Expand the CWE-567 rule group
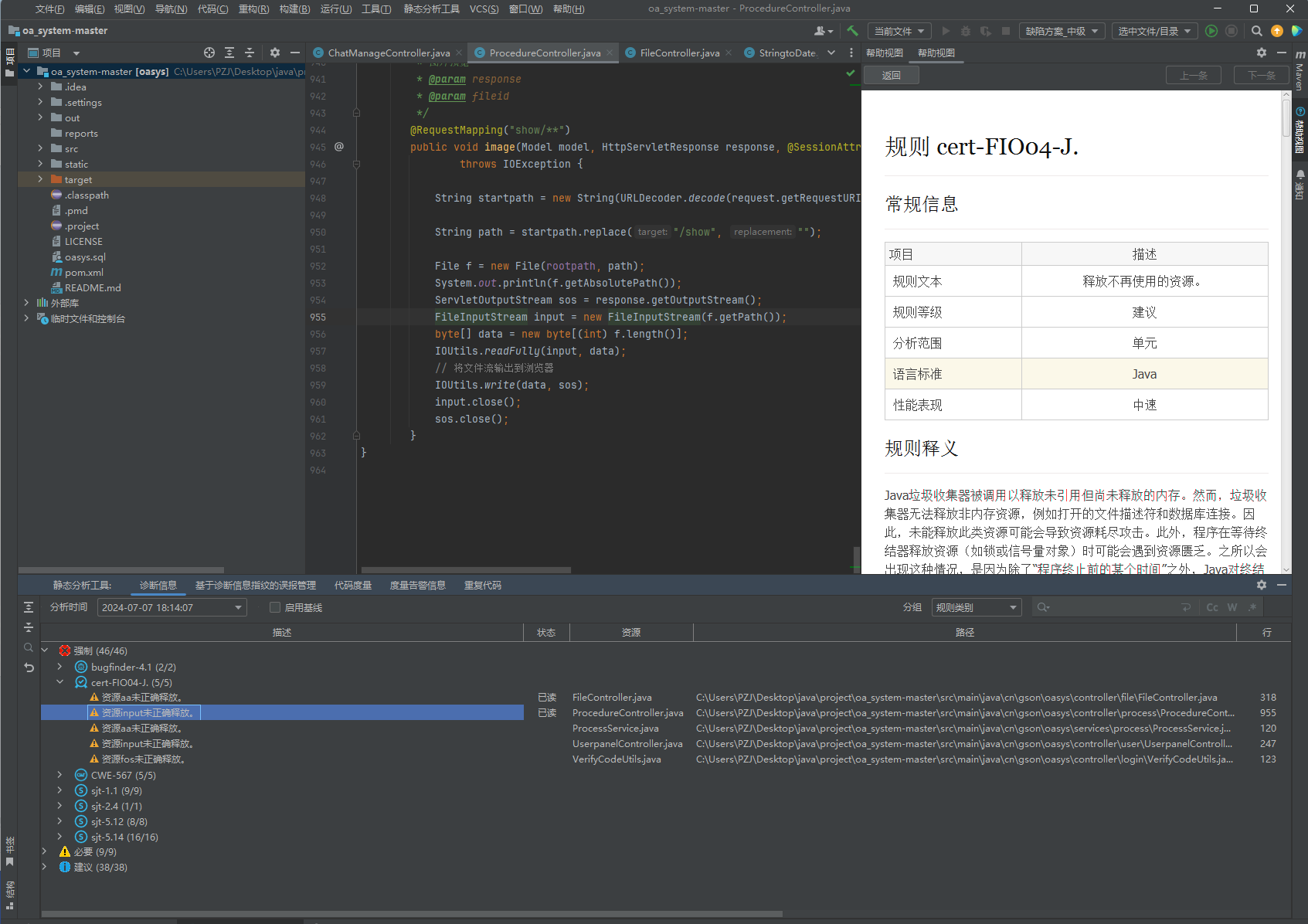 click(60, 775)
